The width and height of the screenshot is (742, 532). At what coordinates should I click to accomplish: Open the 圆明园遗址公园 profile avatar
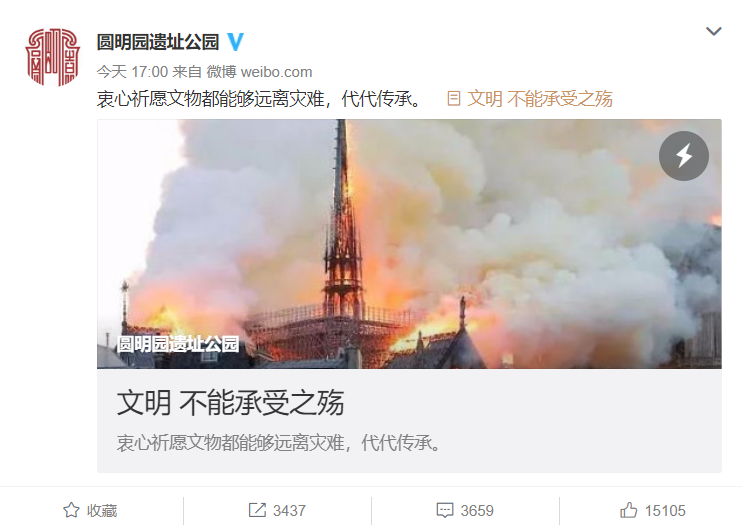(x=53, y=57)
